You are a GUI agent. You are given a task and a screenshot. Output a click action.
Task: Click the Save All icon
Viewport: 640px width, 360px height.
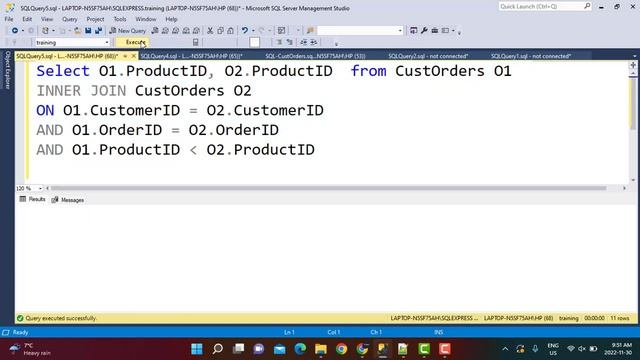(98, 31)
